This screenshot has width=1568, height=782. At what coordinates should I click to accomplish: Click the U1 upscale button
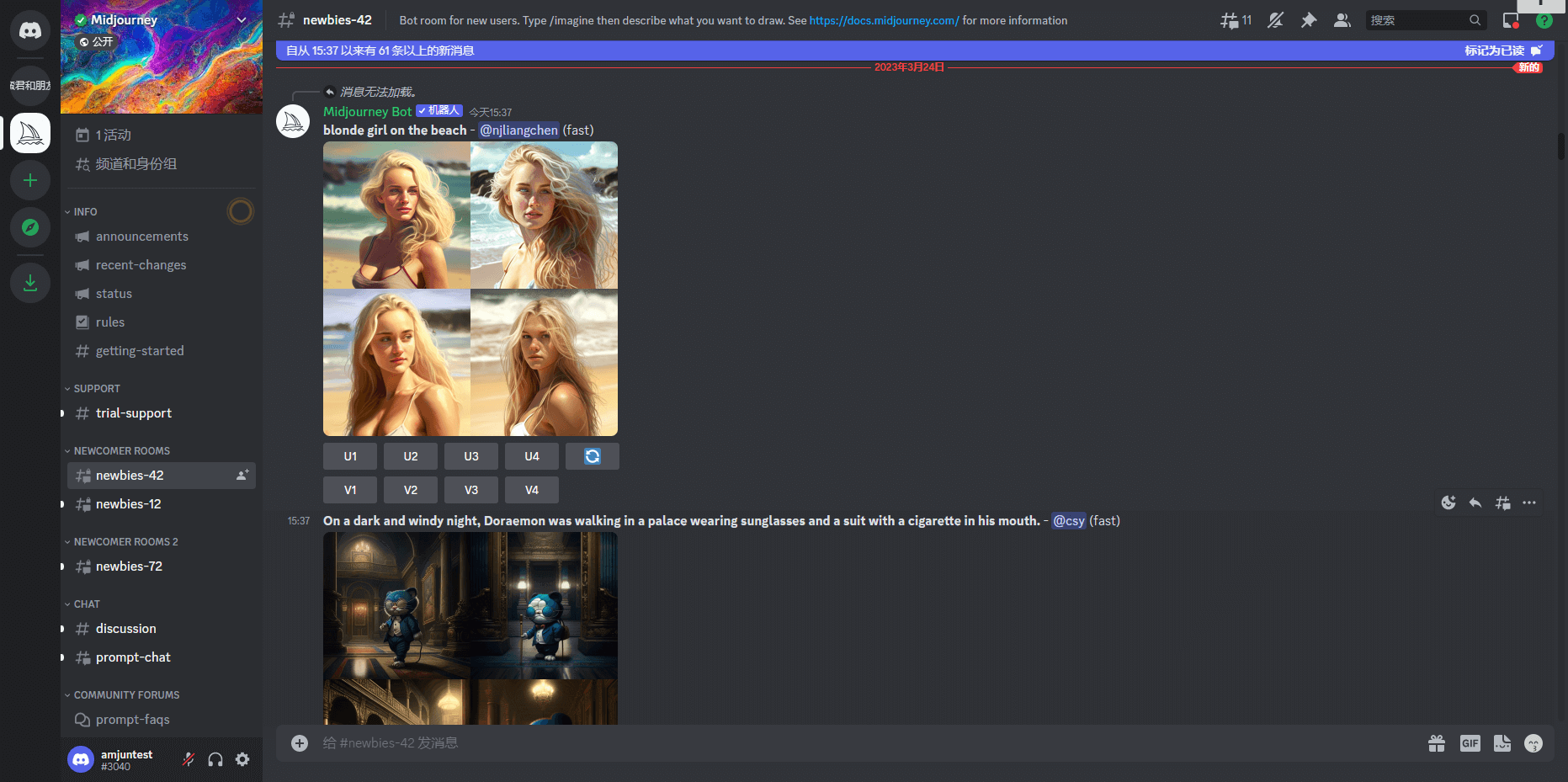pyautogui.click(x=350, y=456)
